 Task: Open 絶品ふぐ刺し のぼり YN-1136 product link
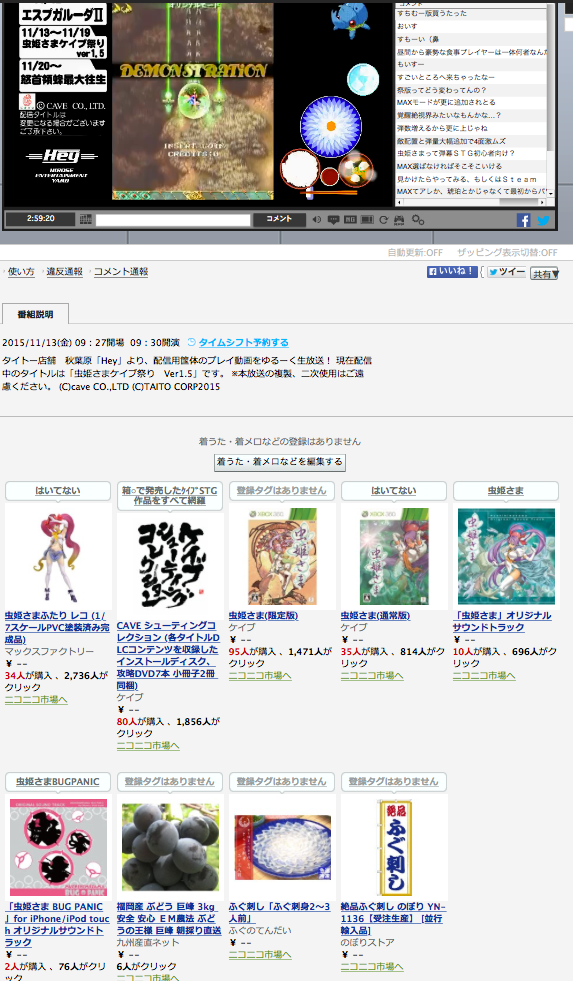coord(393,918)
